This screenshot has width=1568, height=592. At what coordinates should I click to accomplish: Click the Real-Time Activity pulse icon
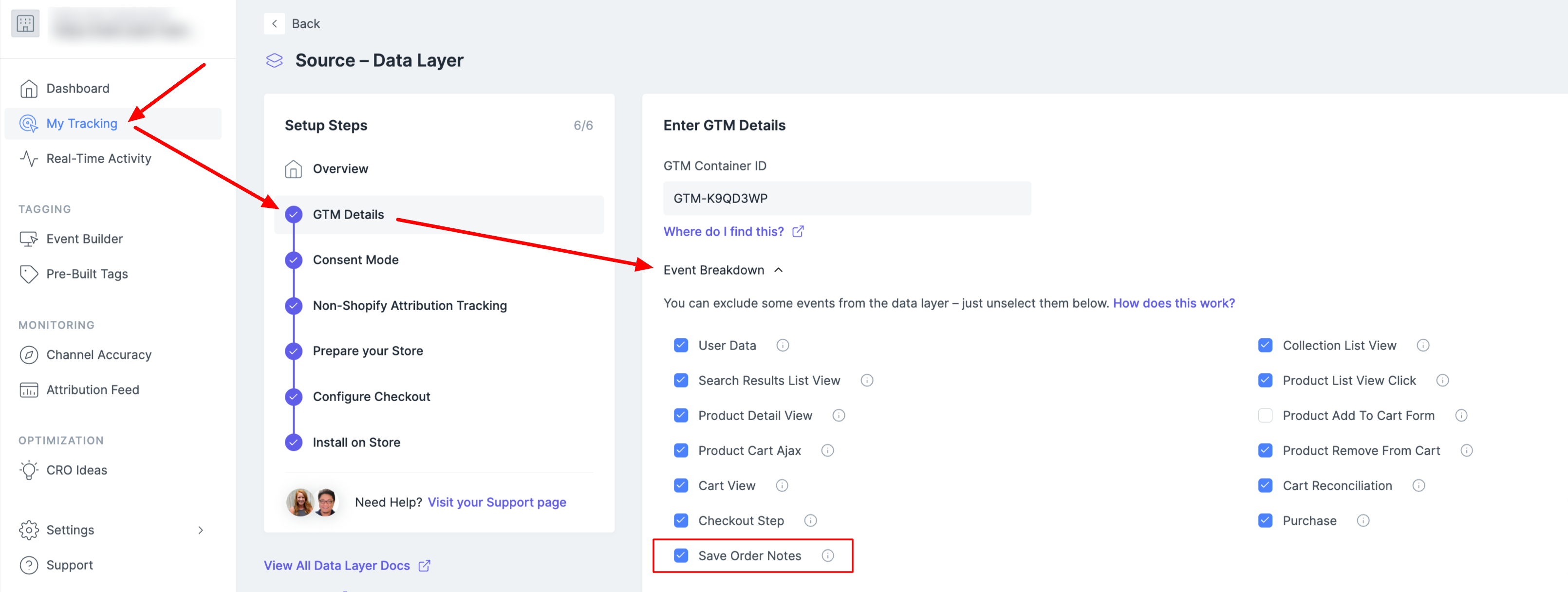(29, 159)
